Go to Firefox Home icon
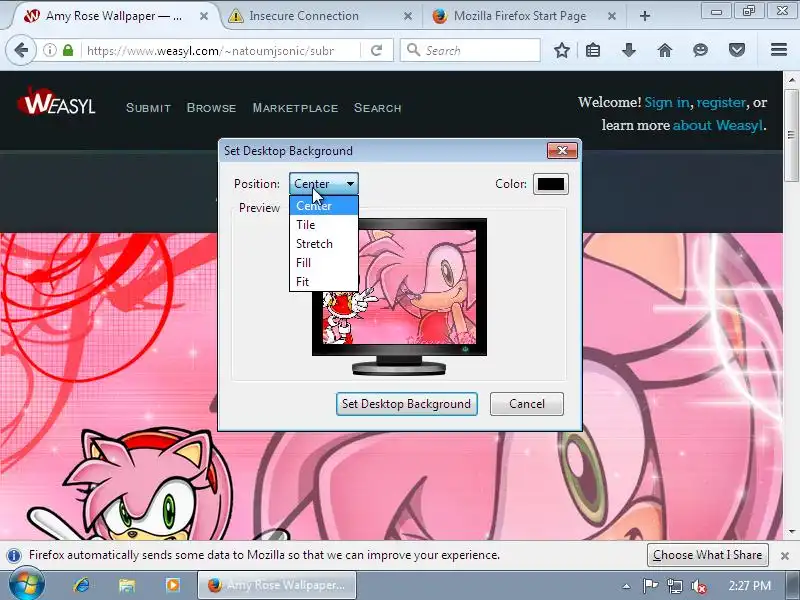800x600 pixels. pyautogui.click(x=664, y=50)
